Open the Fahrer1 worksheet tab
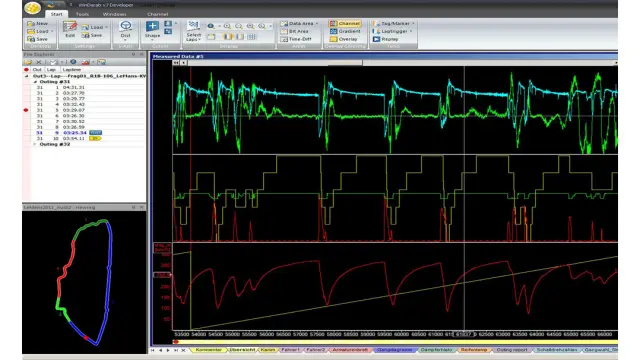Image resolution: width=640 pixels, height=360 pixels. (x=290, y=350)
